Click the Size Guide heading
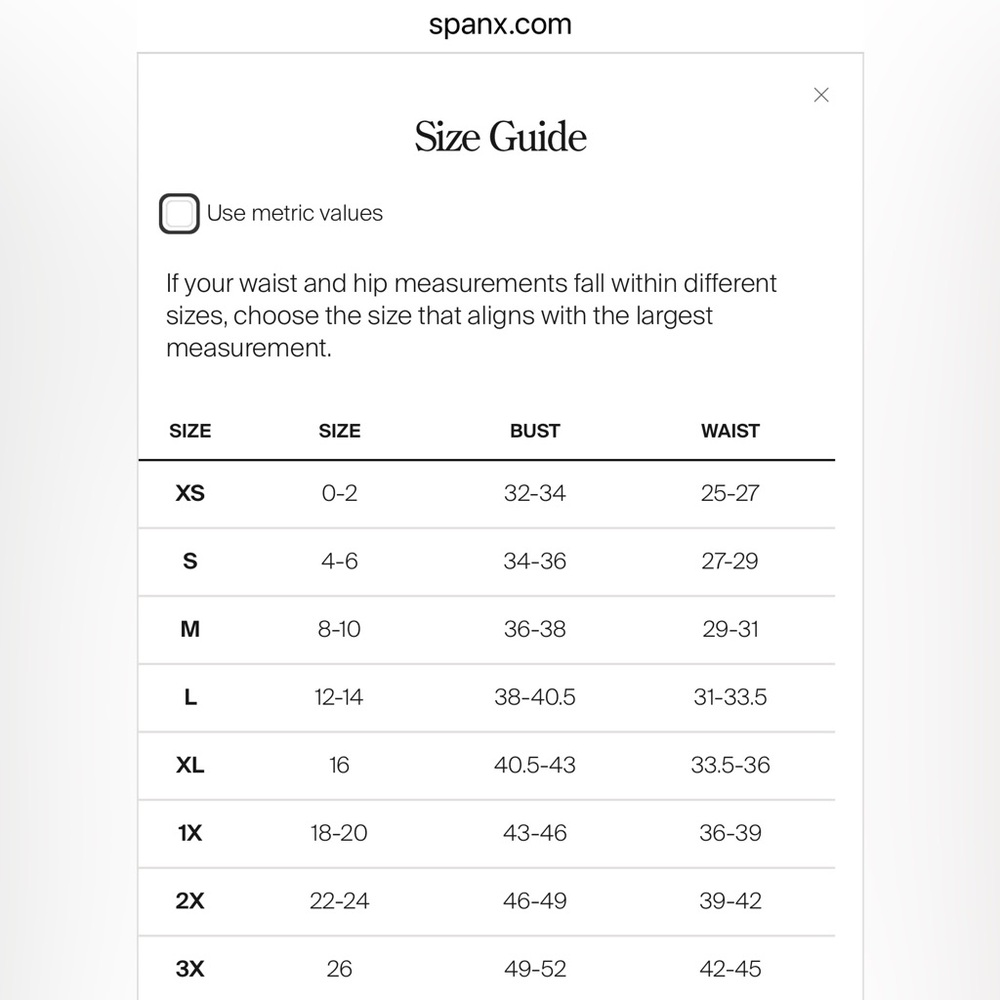Viewport: 1000px width, 1000px height. click(x=500, y=137)
